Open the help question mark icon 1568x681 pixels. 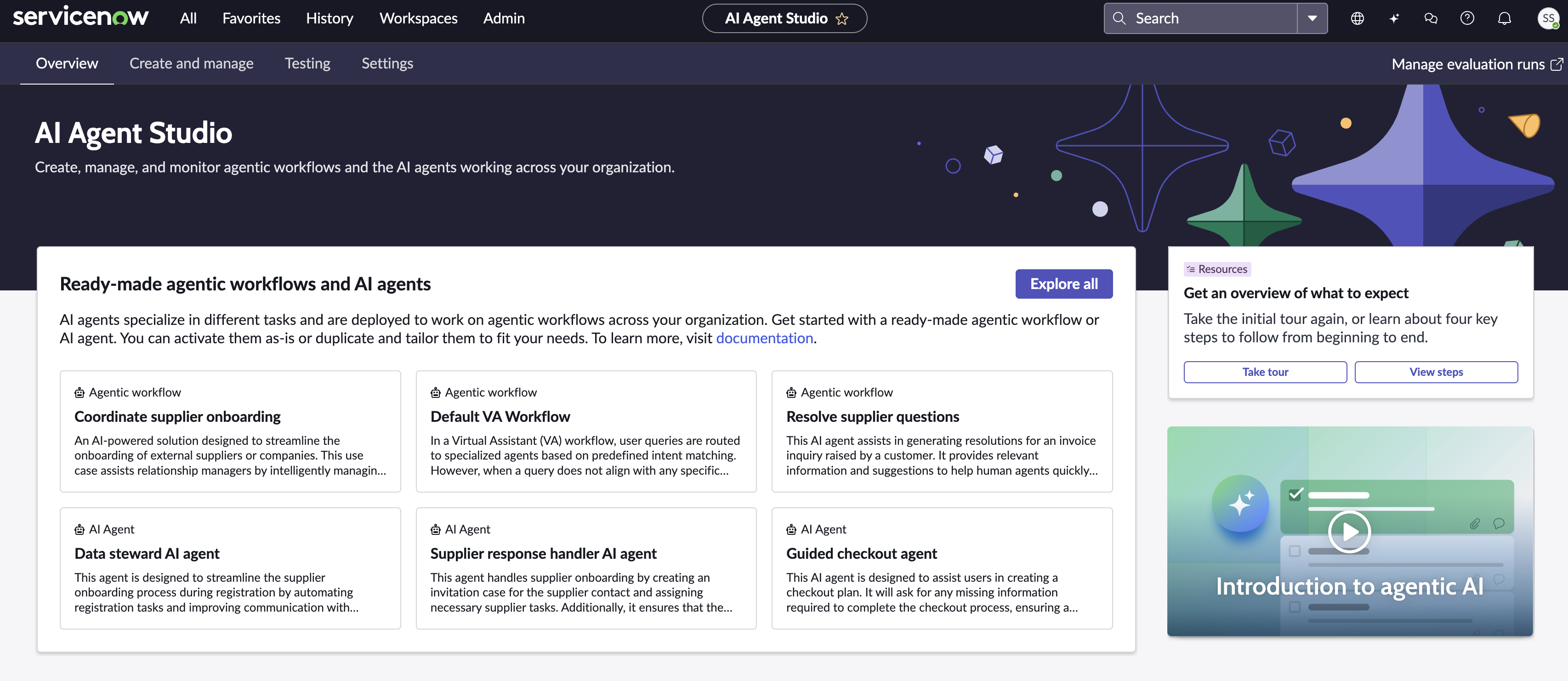coord(1467,18)
